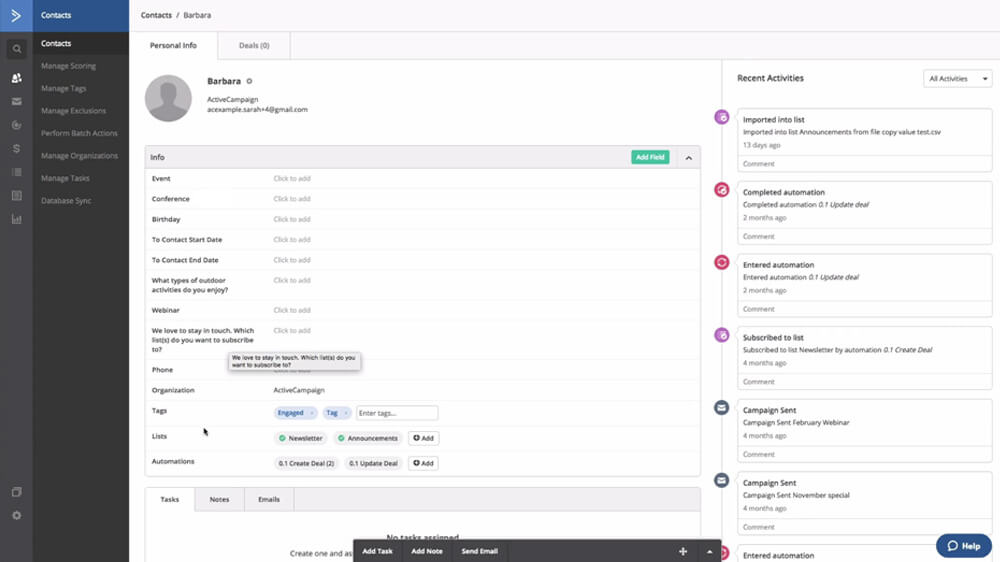Open Reports bar chart icon in sidebar
Image resolution: width=1000 pixels, height=562 pixels.
pyautogui.click(x=16, y=219)
